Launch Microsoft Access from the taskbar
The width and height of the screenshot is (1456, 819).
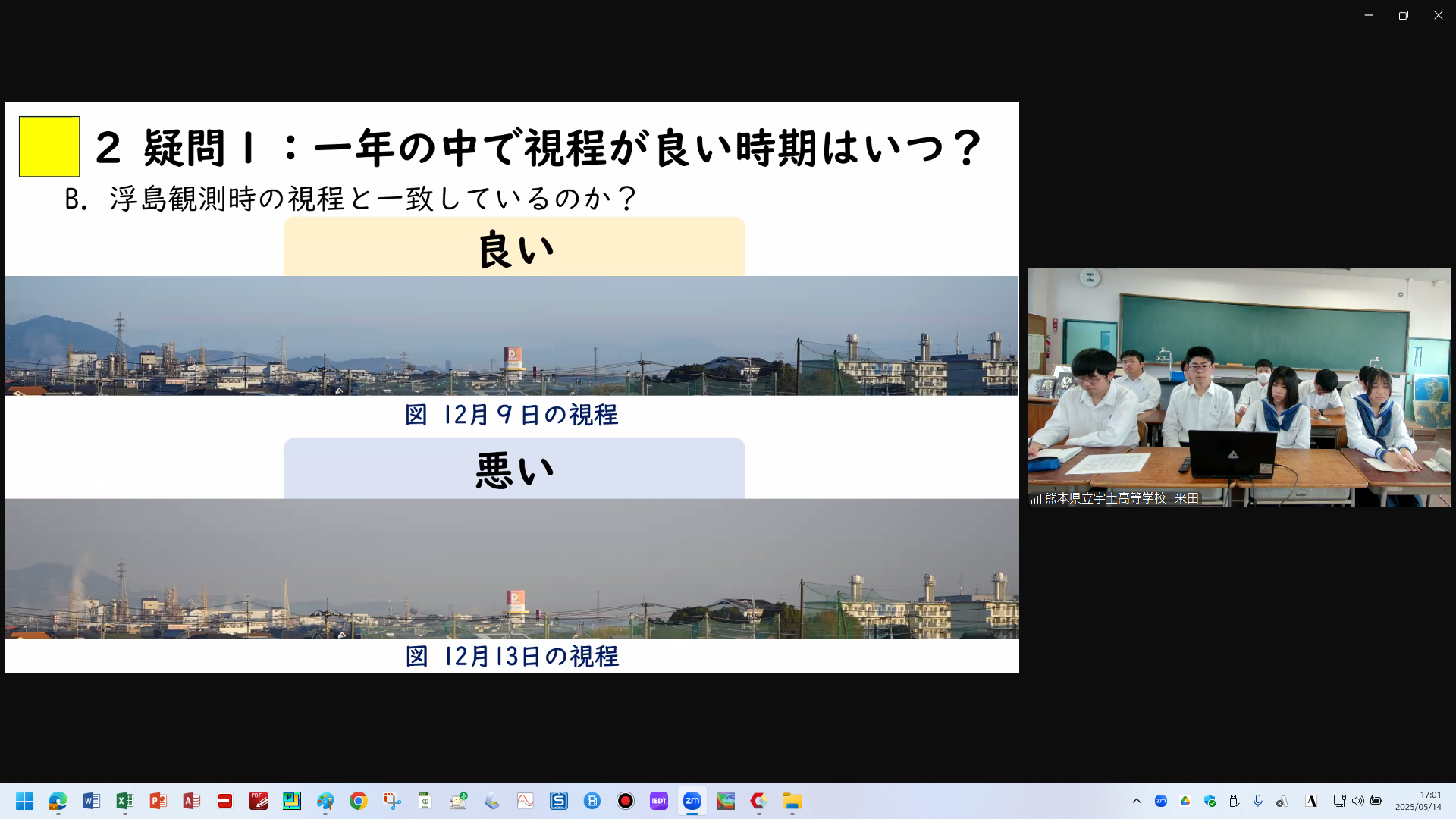[192, 801]
